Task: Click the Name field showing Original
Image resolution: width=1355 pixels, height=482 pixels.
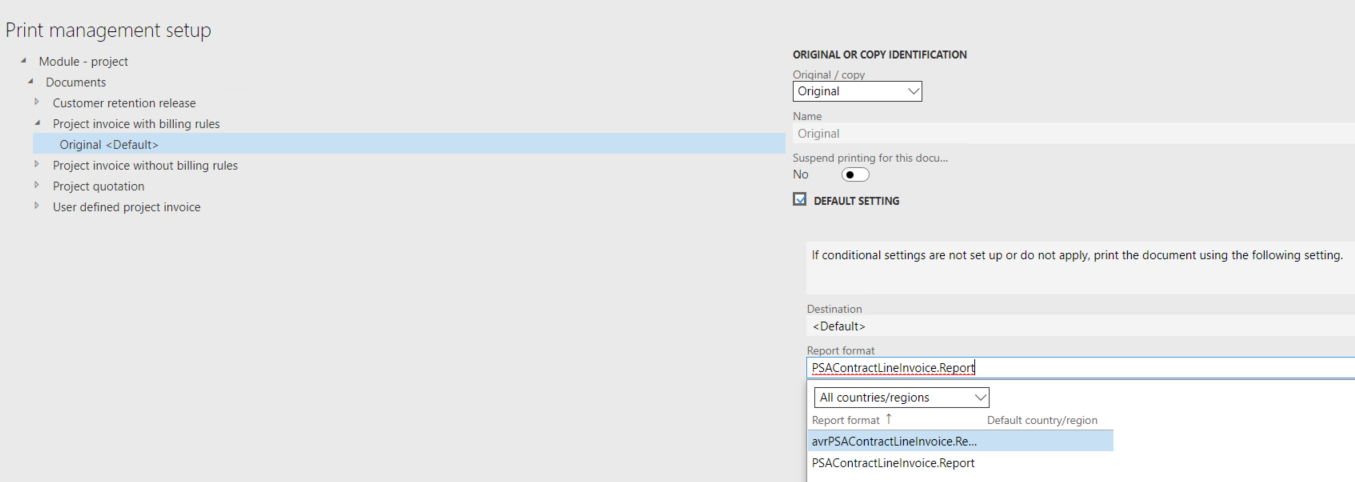Action: pos(1074,133)
